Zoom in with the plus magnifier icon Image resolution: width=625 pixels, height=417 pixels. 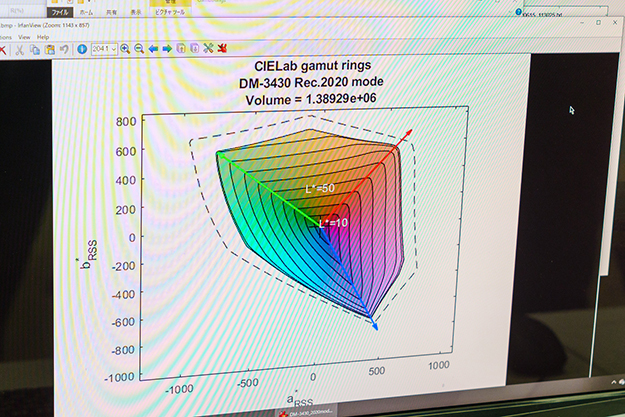pyautogui.click(x=125, y=48)
